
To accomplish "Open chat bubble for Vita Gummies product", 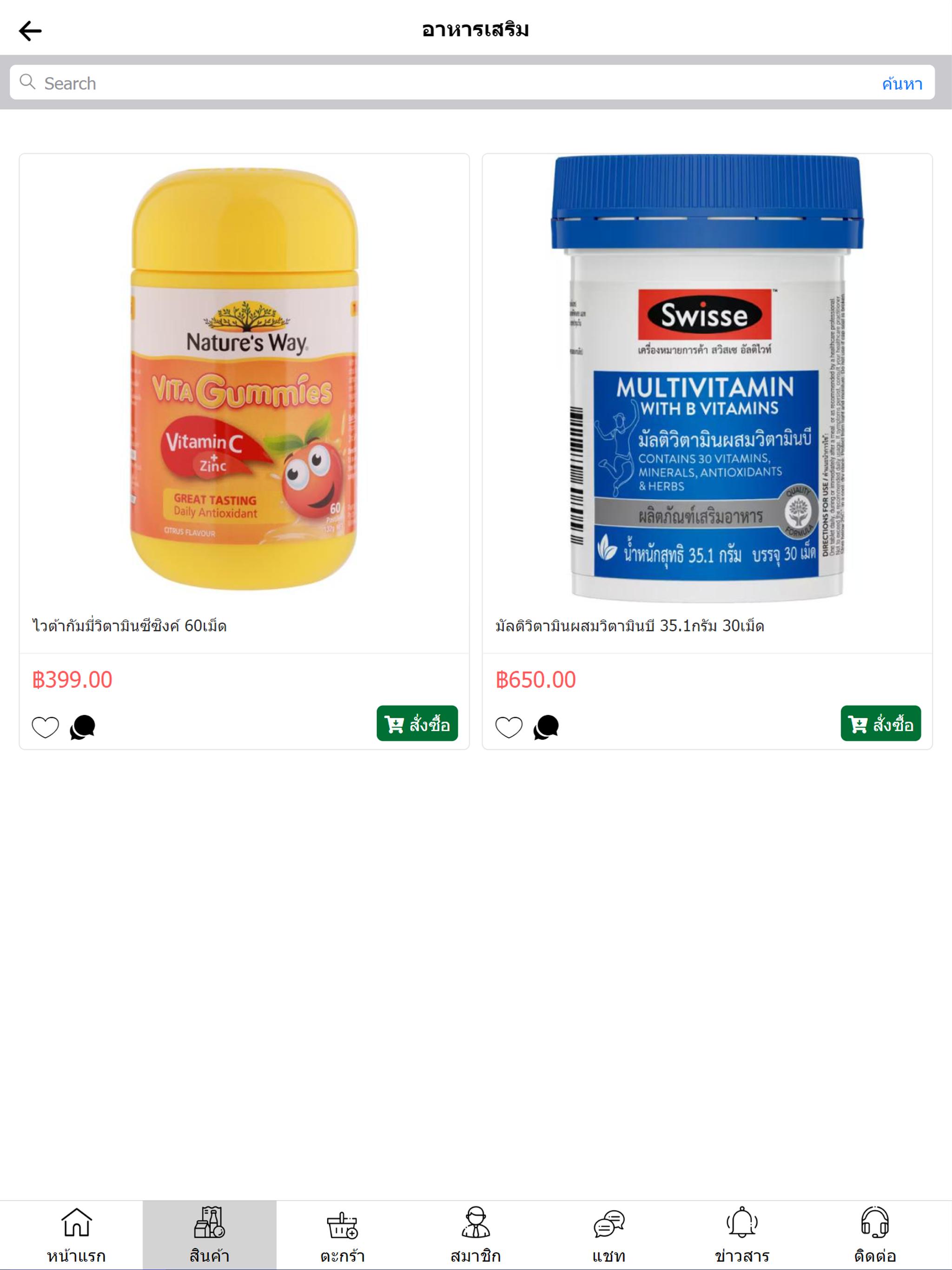I will [83, 728].
